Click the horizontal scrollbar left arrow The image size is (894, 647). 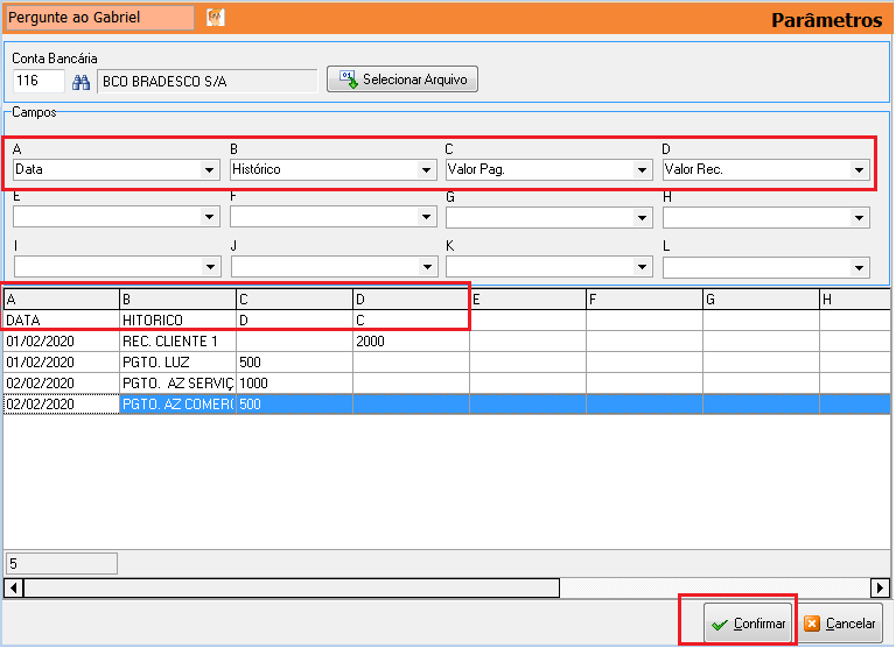click(13, 588)
